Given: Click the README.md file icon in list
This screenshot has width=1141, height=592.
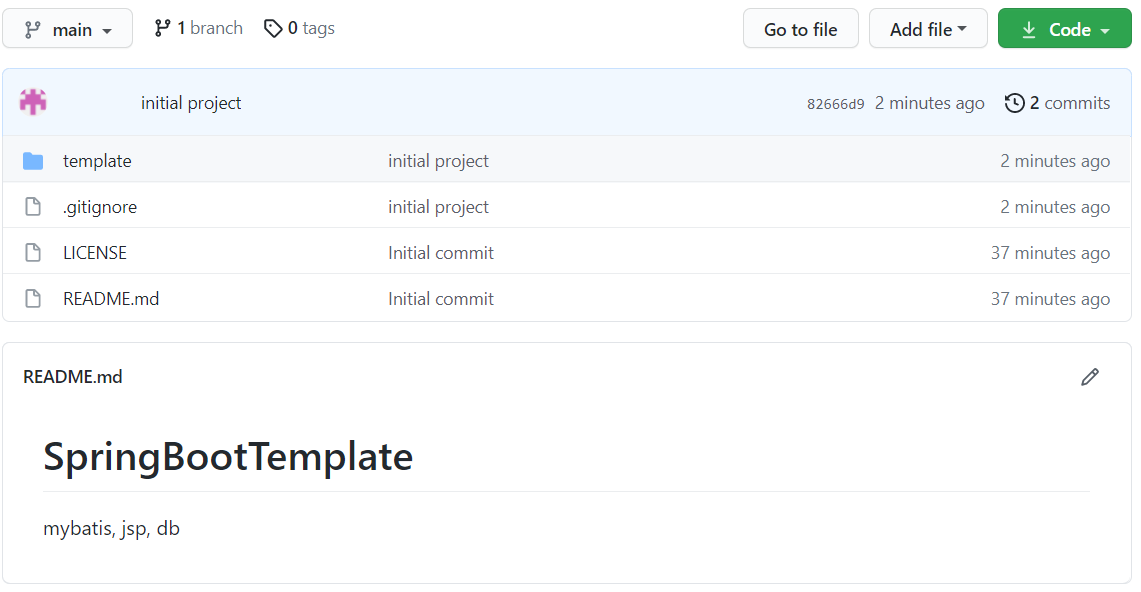Looking at the screenshot, I should point(33,298).
